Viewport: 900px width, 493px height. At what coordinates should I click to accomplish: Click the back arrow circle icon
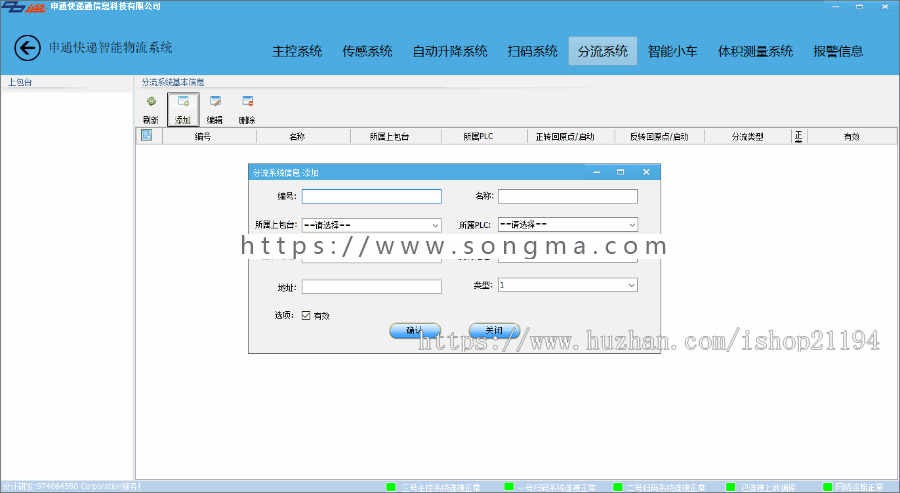click(x=28, y=48)
